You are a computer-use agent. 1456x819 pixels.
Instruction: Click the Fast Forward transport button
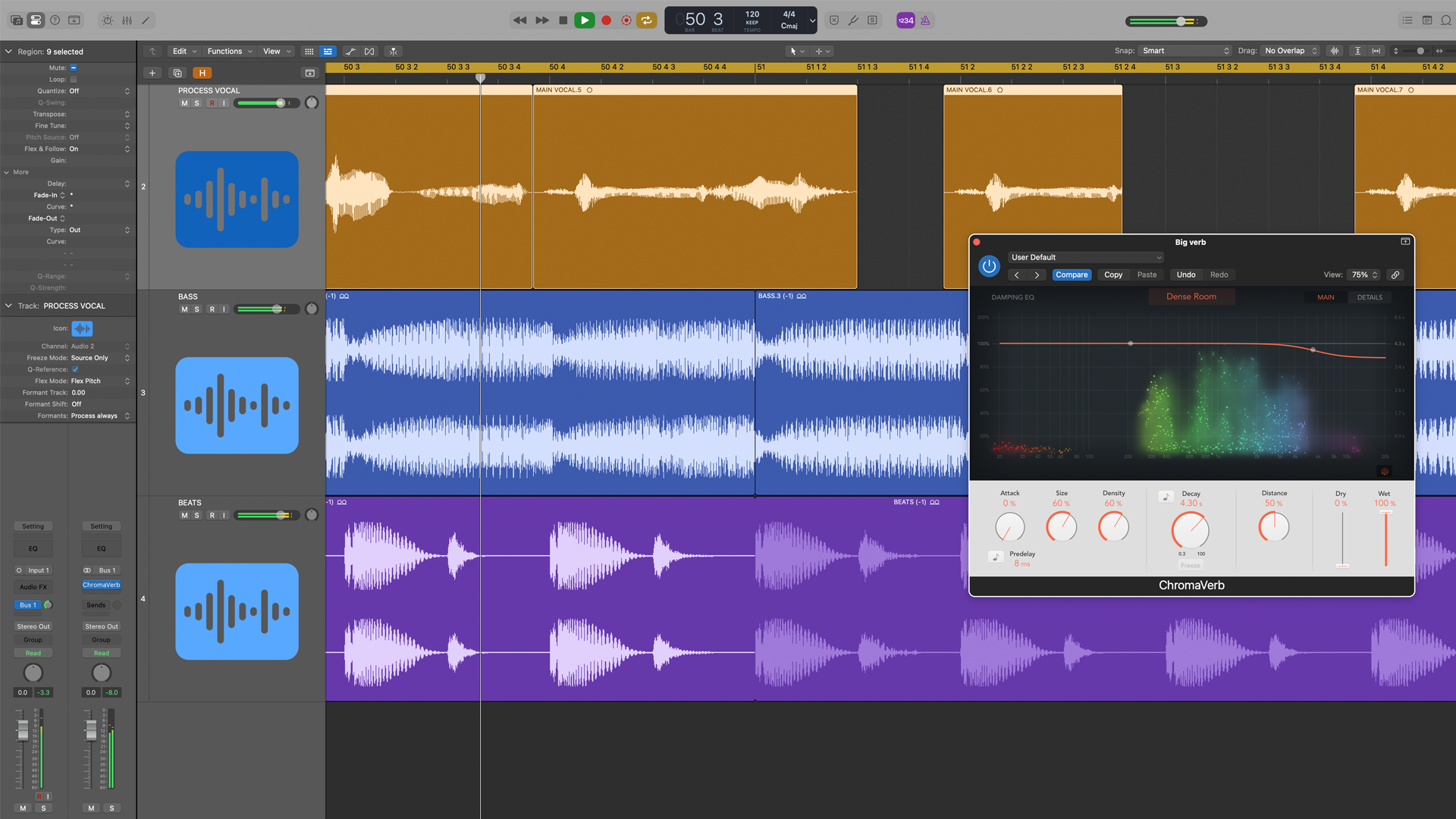[541, 20]
